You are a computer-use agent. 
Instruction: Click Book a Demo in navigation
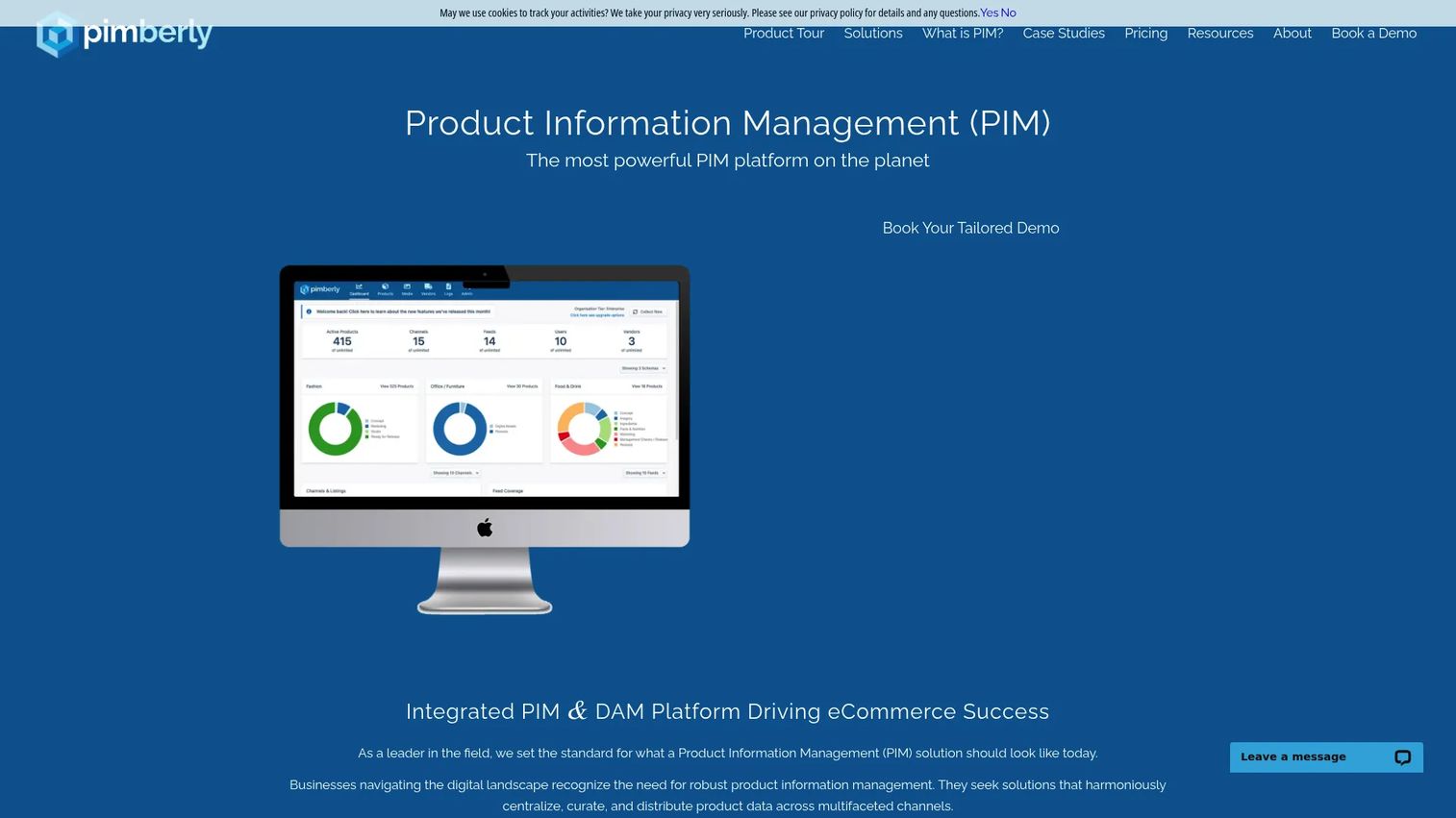1373,34
